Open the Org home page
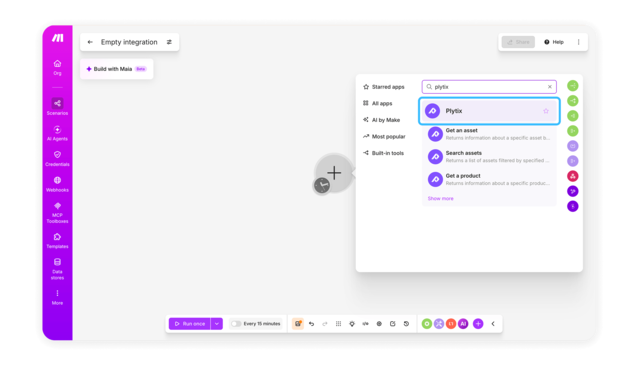The height and width of the screenshot is (365, 638). coord(57,68)
